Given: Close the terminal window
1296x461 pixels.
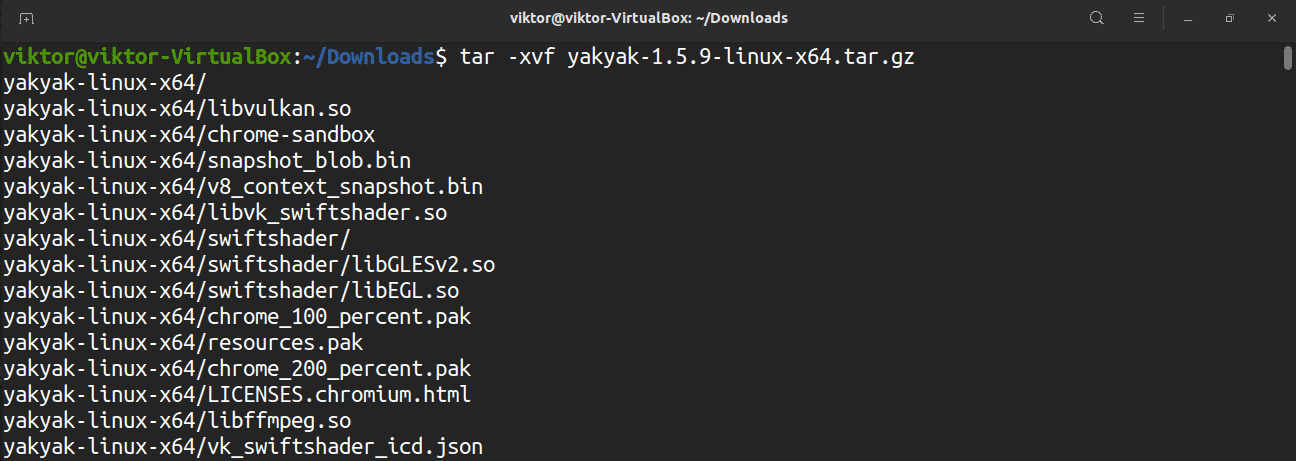Looking at the screenshot, I should pos(1272,18).
